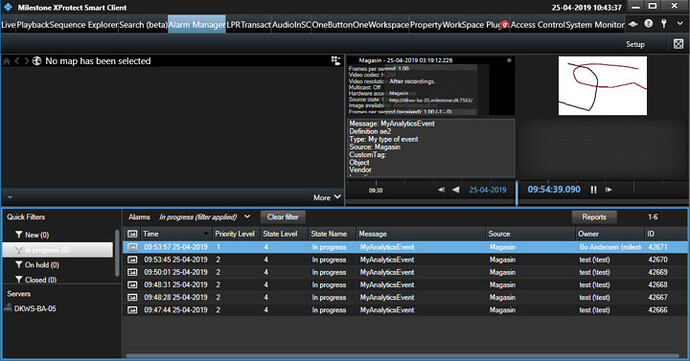This screenshot has width=690, height=361.
Task: Click the image column header icon
Action: [132, 234]
